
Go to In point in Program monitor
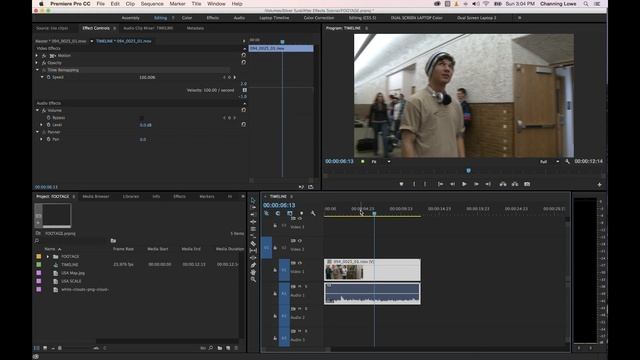coord(440,184)
